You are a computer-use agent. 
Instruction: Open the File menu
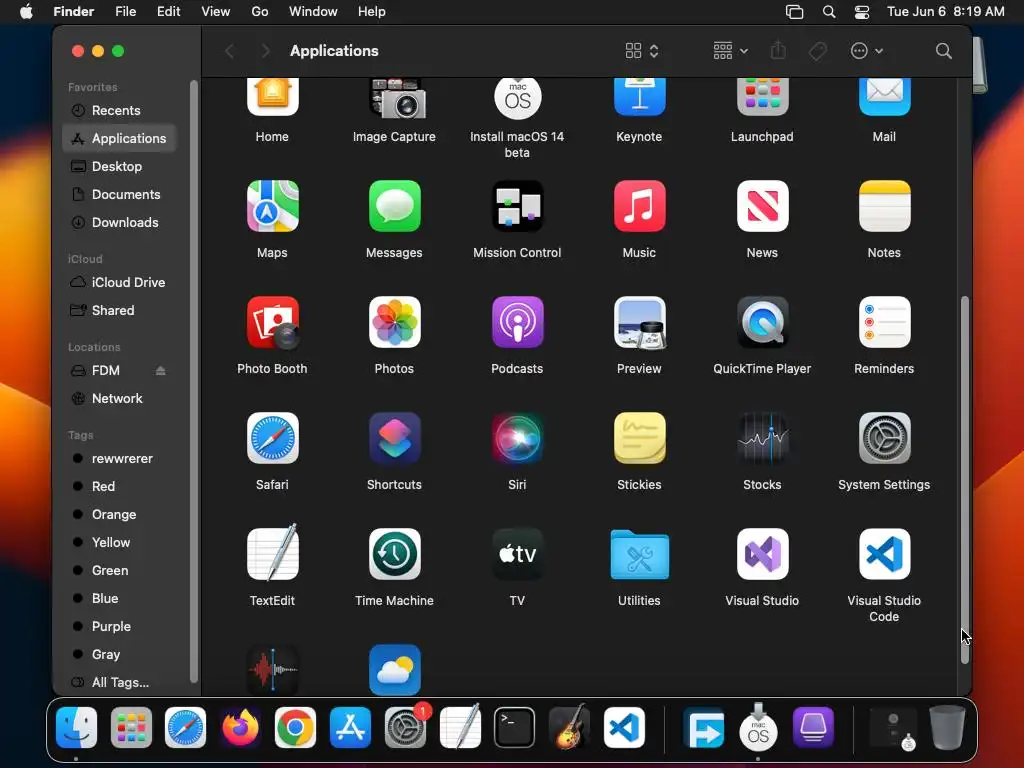tap(125, 12)
